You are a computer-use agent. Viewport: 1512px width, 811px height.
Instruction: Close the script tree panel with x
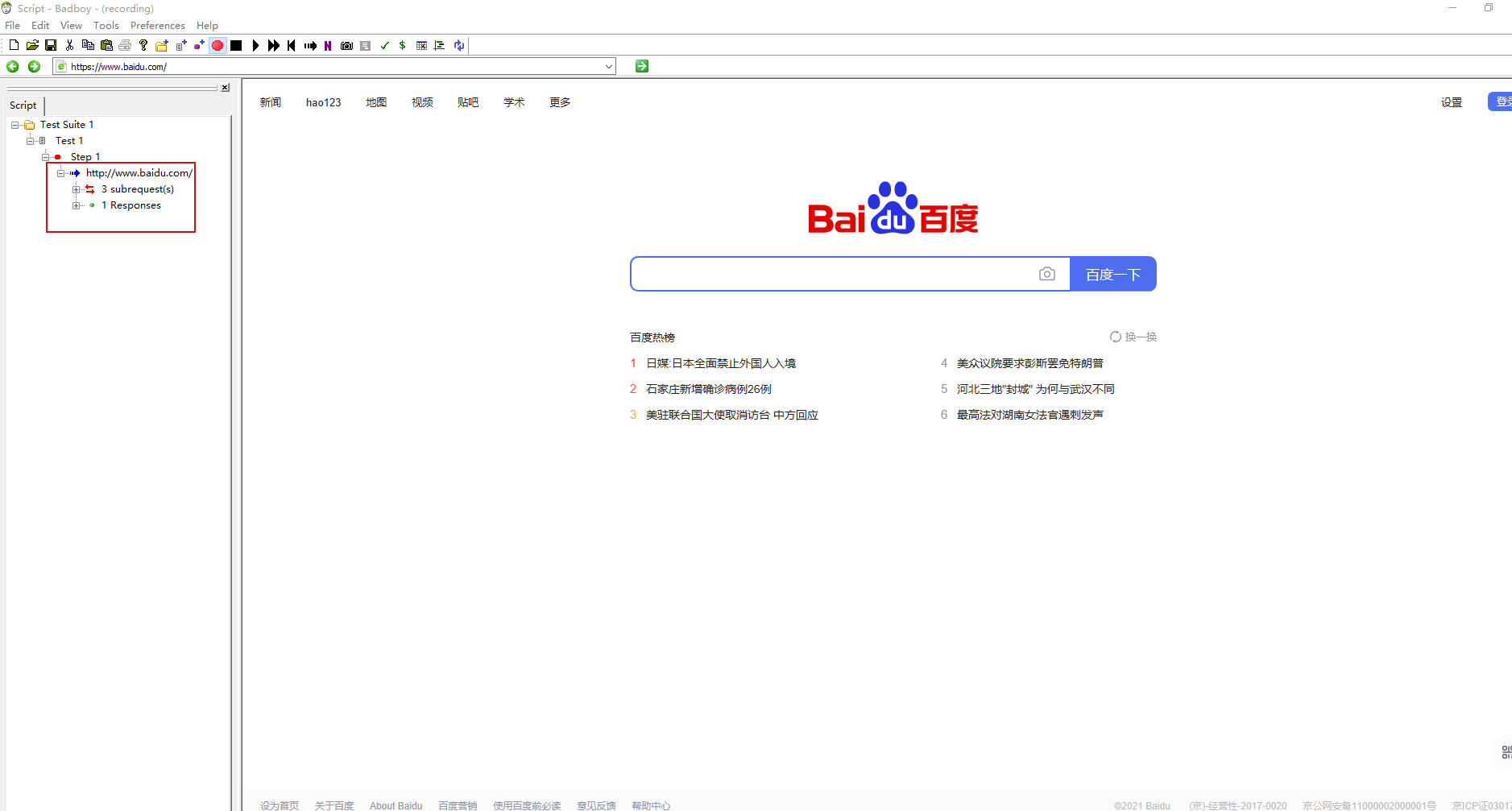[226, 88]
